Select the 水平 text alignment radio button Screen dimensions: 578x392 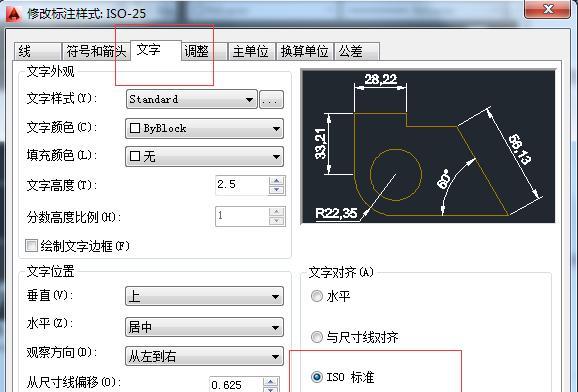317,296
